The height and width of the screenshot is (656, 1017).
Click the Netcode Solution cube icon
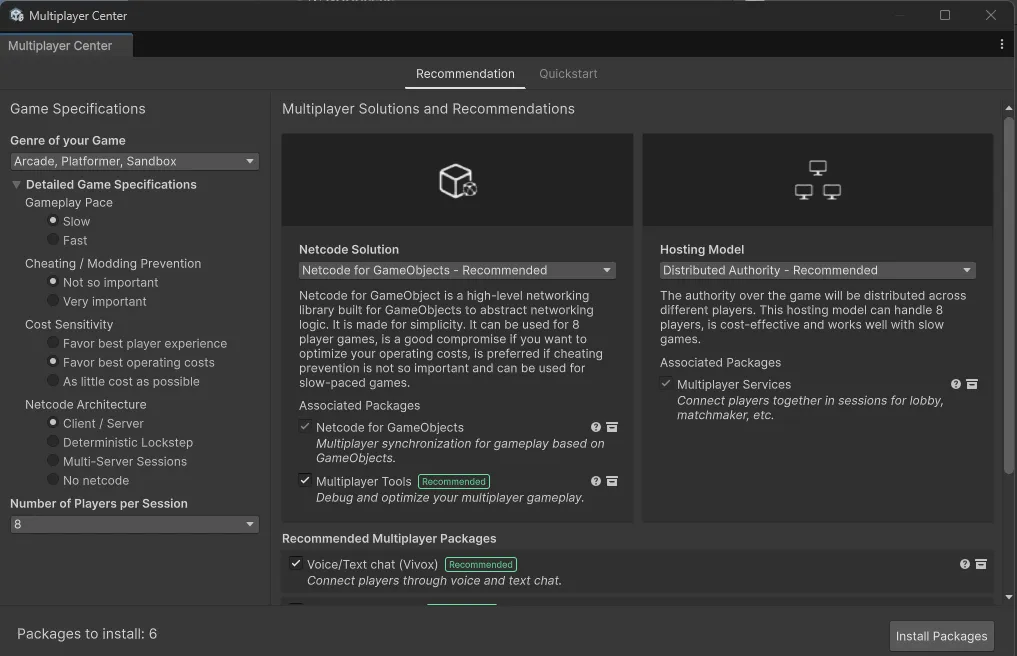tap(457, 180)
